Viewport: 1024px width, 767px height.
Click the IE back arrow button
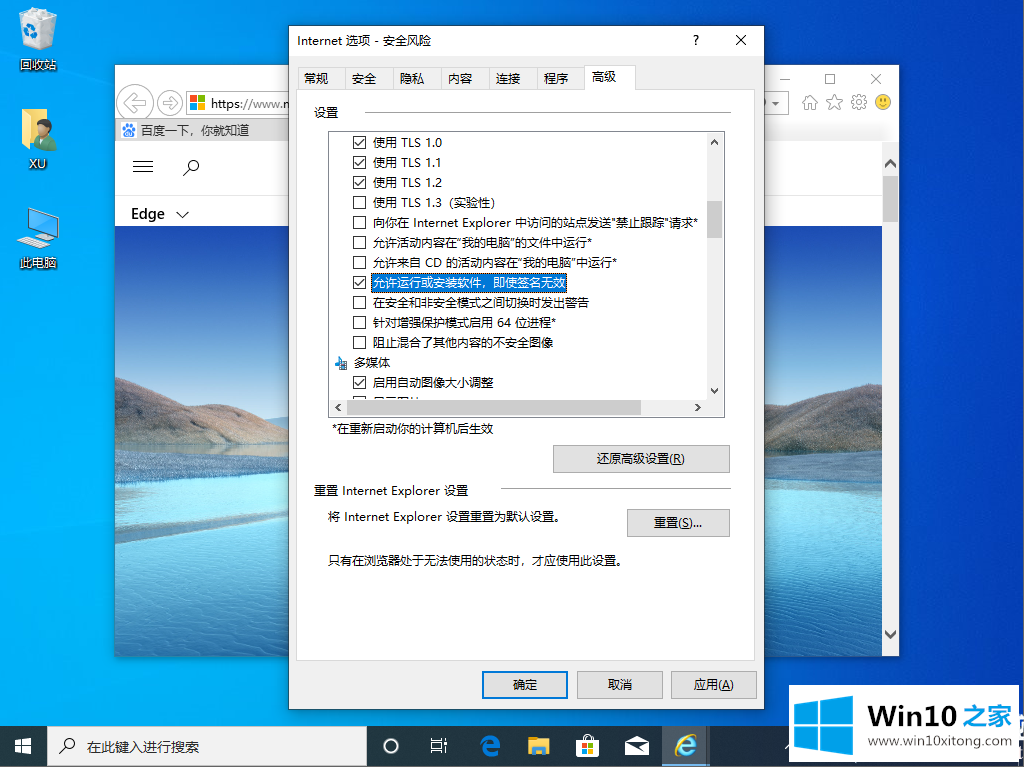point(135,103)
